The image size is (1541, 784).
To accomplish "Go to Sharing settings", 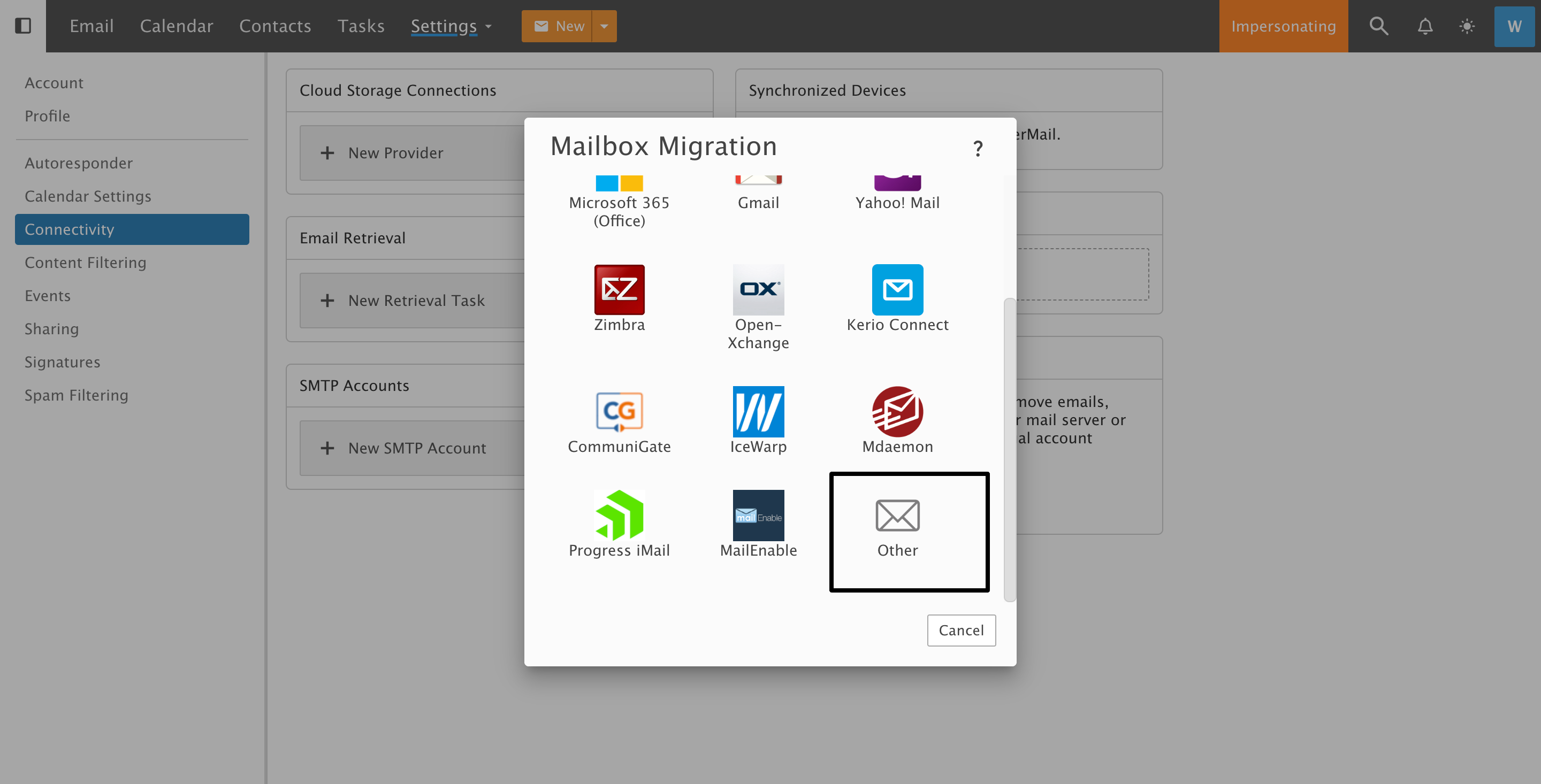I will click(x=132, y=328).
